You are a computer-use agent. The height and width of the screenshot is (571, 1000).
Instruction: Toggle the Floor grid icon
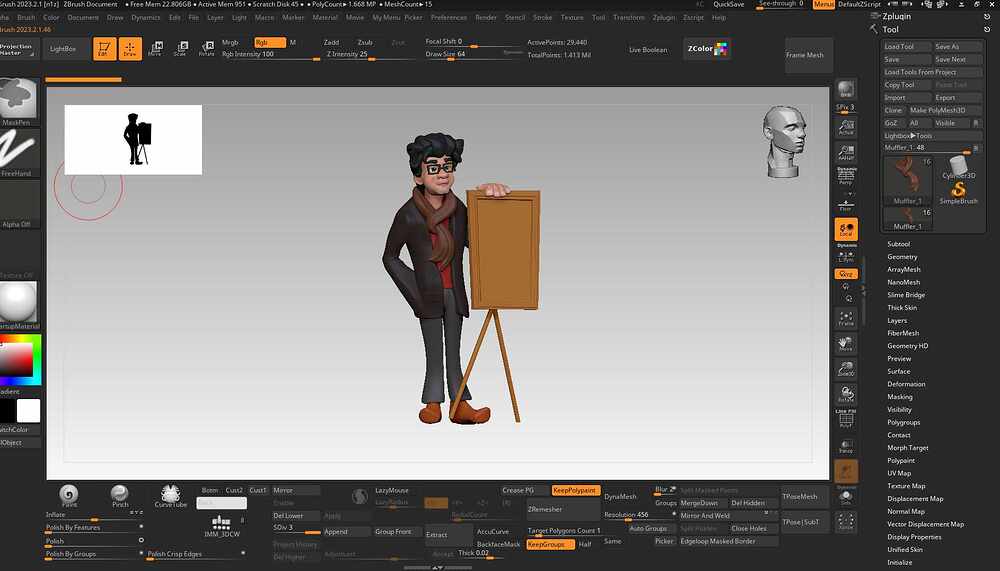[846, 205]
